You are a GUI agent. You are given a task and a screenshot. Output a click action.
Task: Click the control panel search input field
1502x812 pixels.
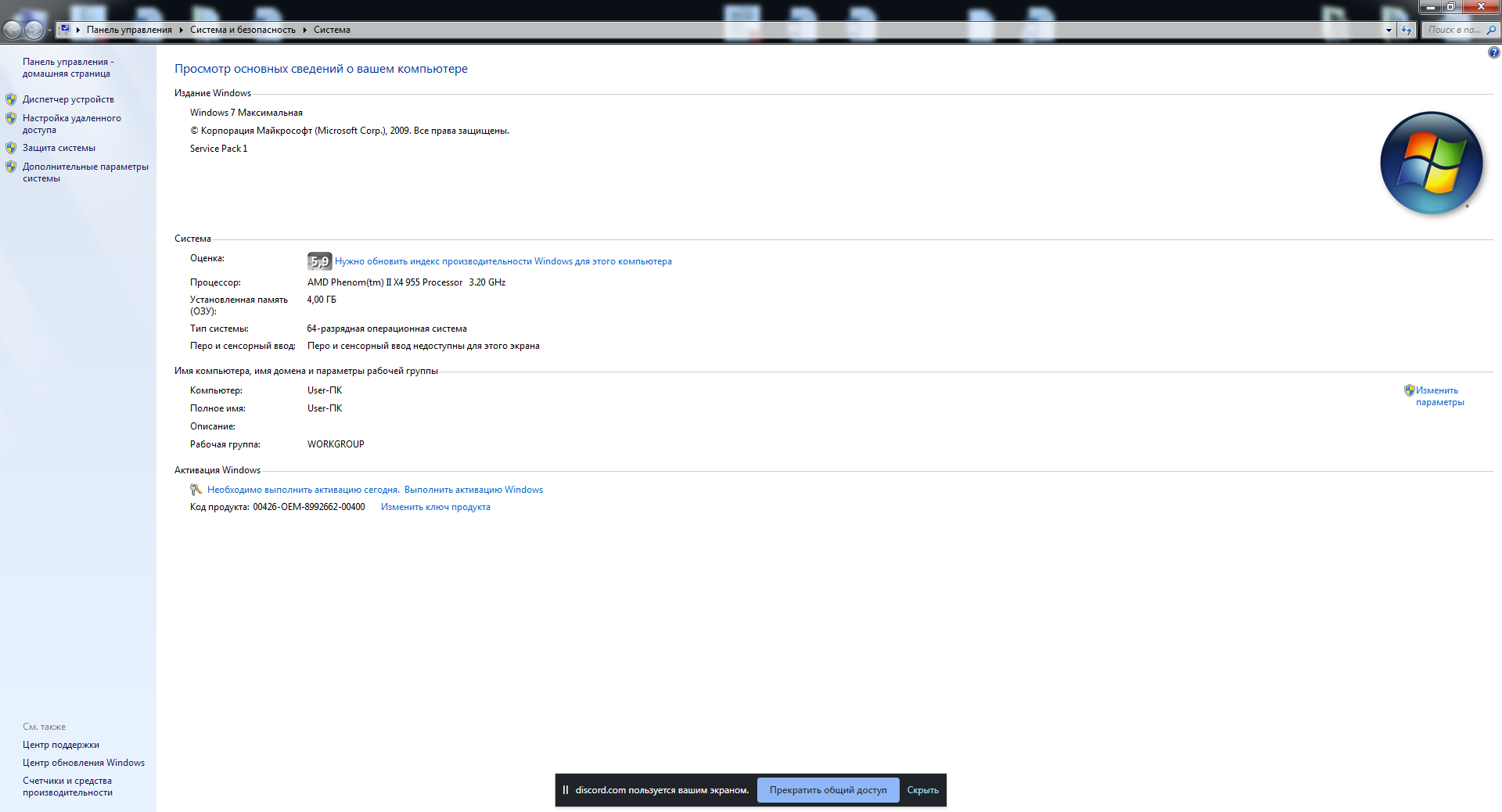coord(1453,30)
